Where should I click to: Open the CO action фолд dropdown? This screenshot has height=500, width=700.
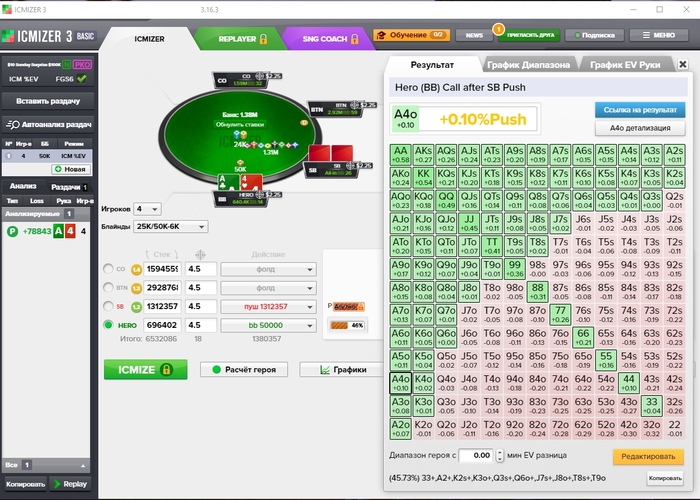268,269
